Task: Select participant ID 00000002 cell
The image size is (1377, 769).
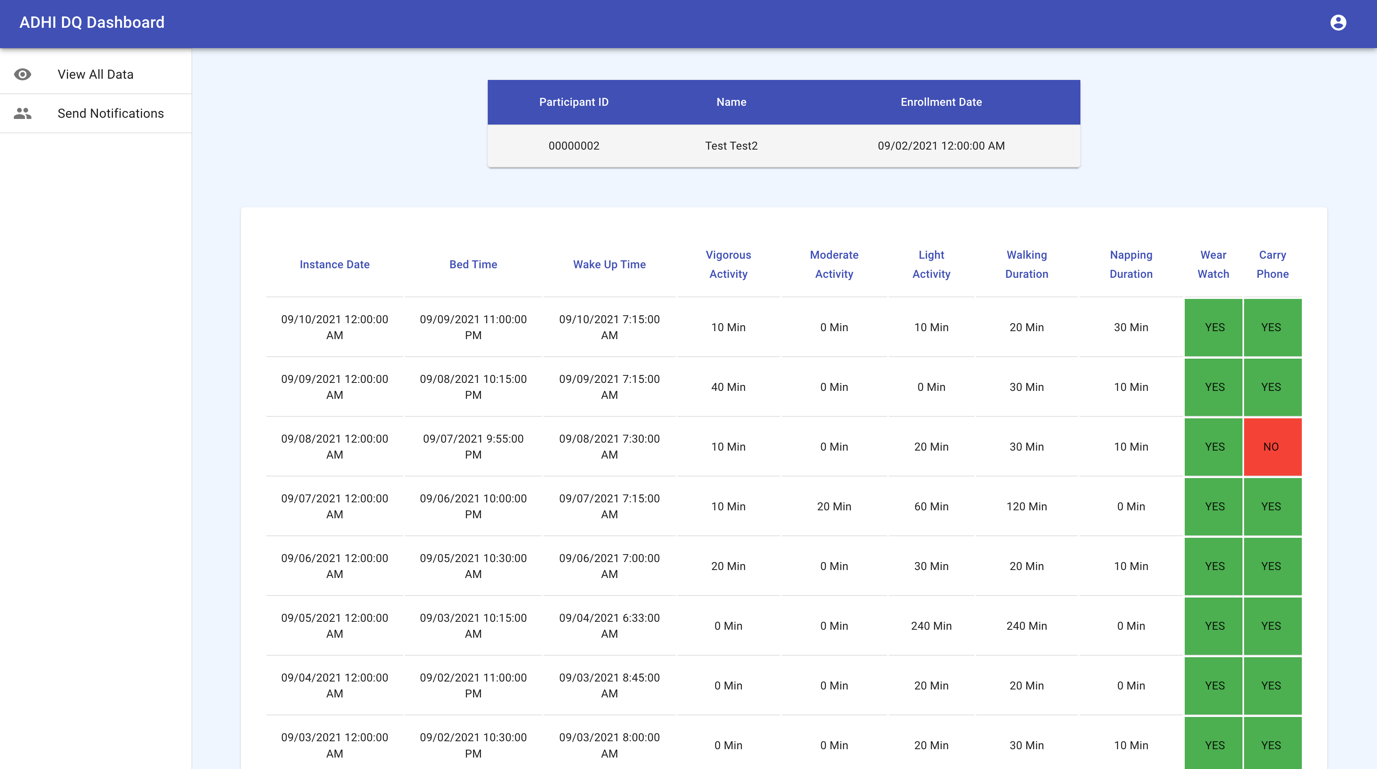Action: [x=574, y=146]
